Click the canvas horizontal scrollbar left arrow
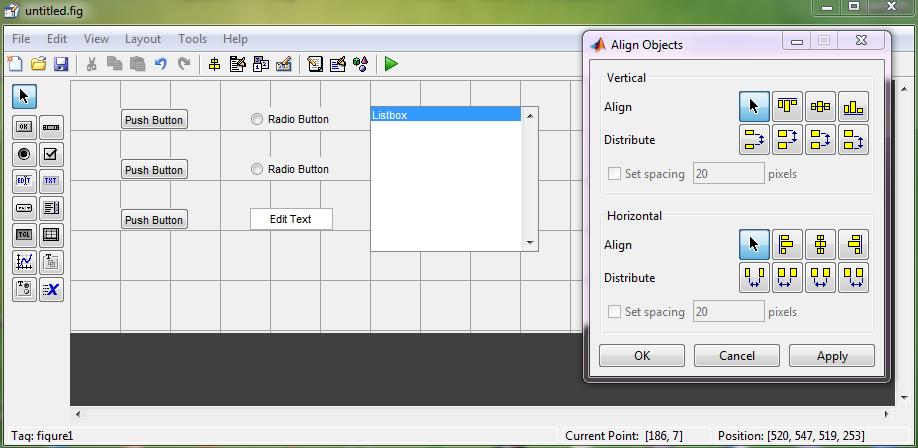This screenshot has height=448, width=918. tap(78, 415)
